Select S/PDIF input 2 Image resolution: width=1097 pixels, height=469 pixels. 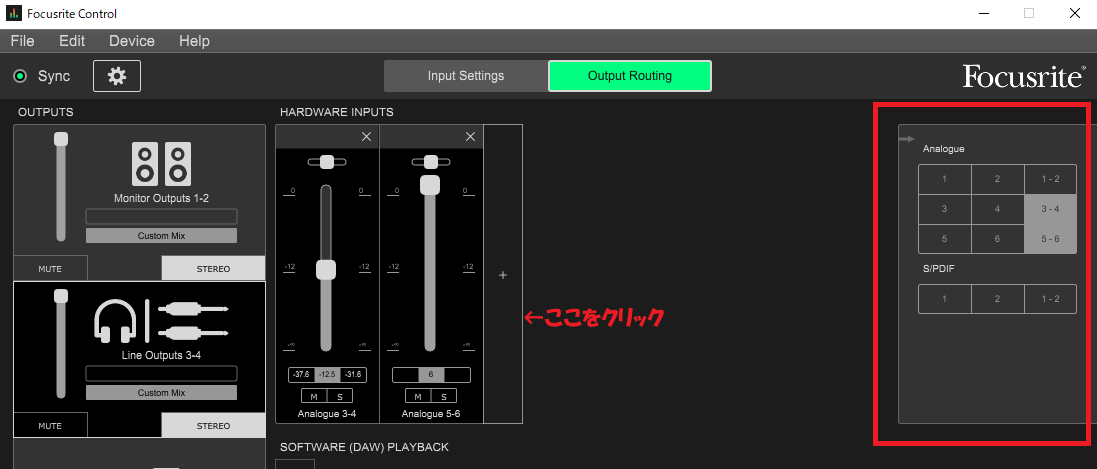(x=998, y=299)
